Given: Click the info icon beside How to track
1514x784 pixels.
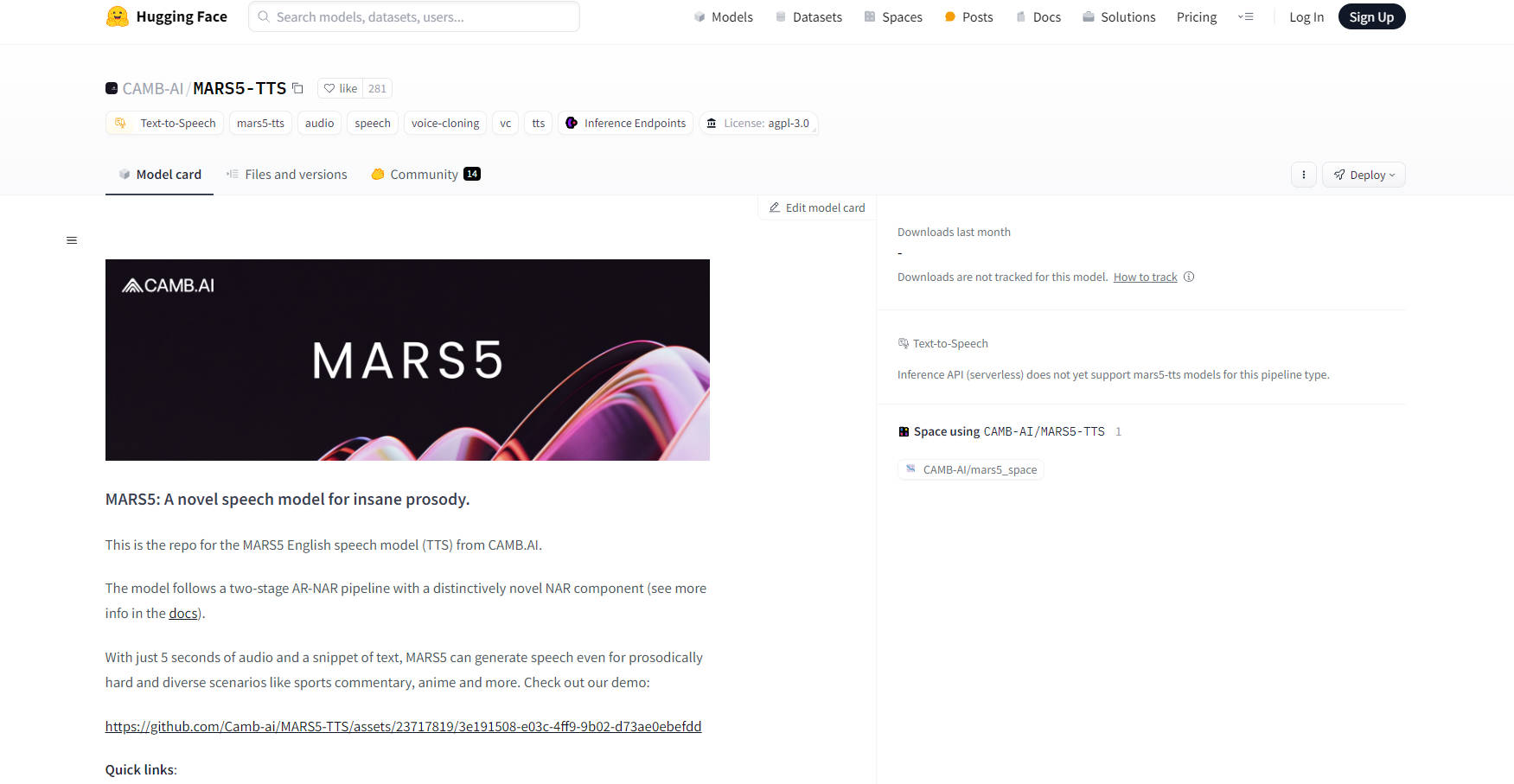Looking at the screenshot, I should pyautogui.click(x=1189, y=277).
